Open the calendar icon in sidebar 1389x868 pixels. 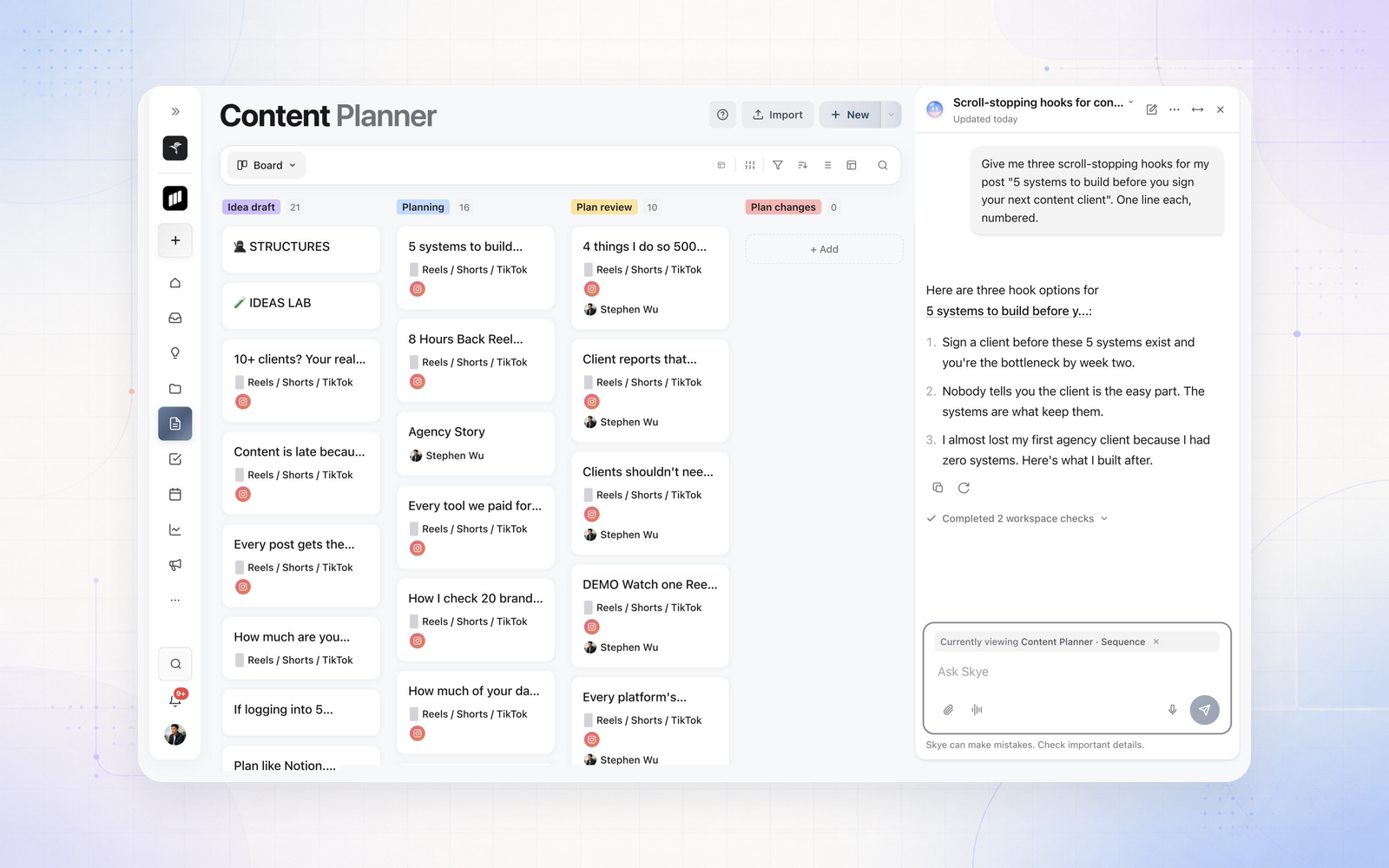(x=175, y=494)
